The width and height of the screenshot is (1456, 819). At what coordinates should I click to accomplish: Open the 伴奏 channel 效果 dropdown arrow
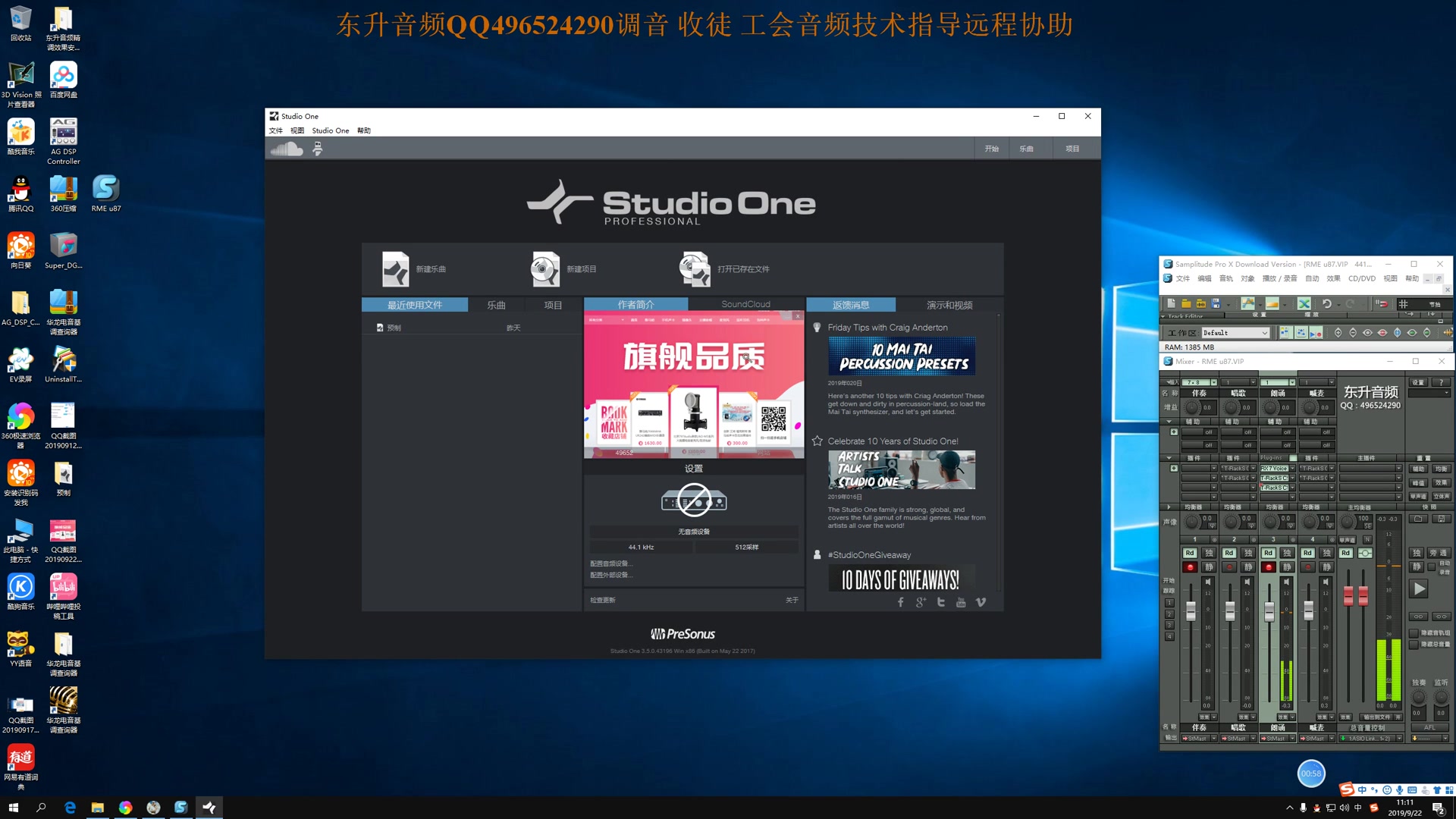click(1214, 717)
